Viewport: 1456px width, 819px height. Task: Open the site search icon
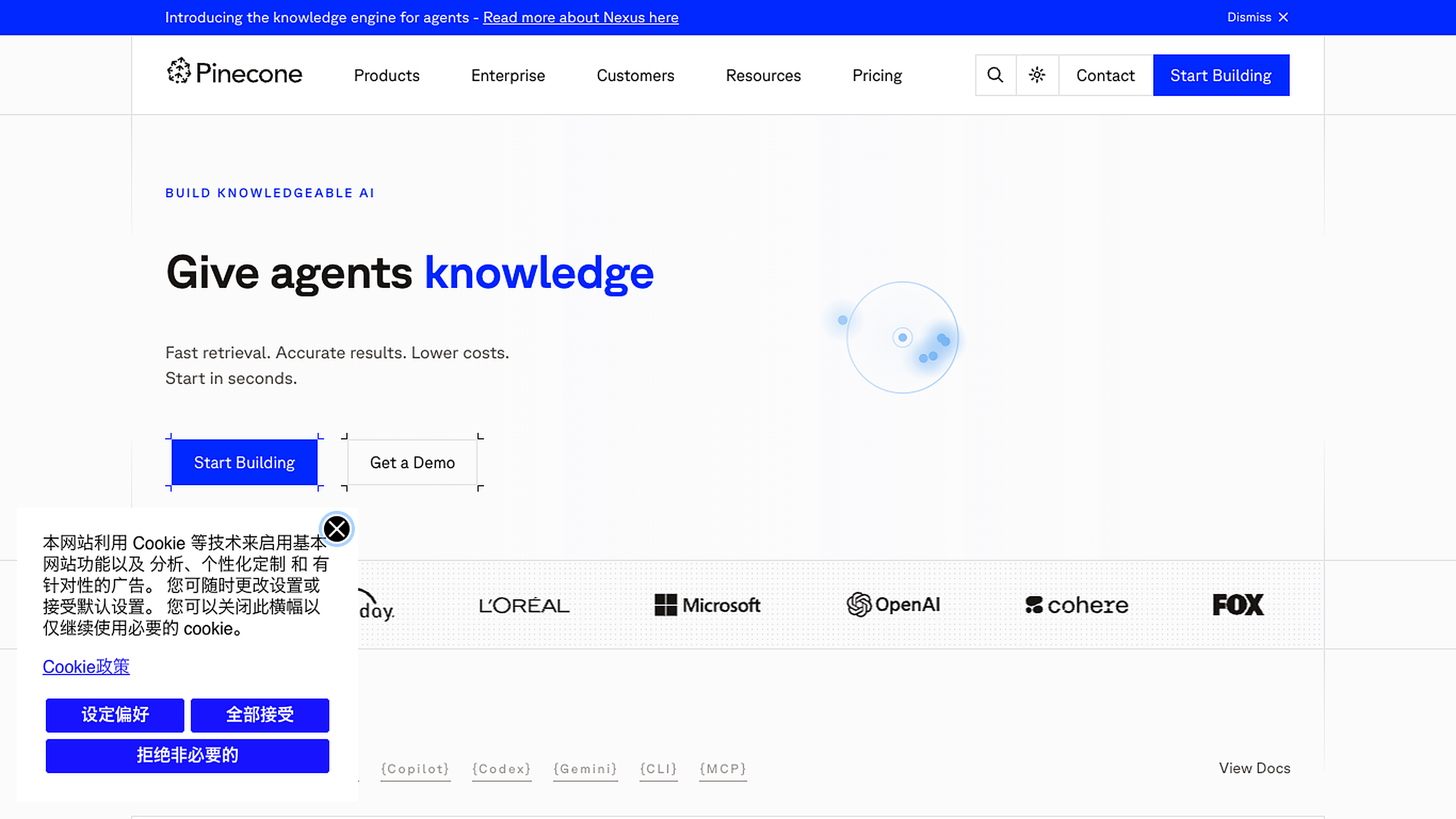(x=996, y=75)
